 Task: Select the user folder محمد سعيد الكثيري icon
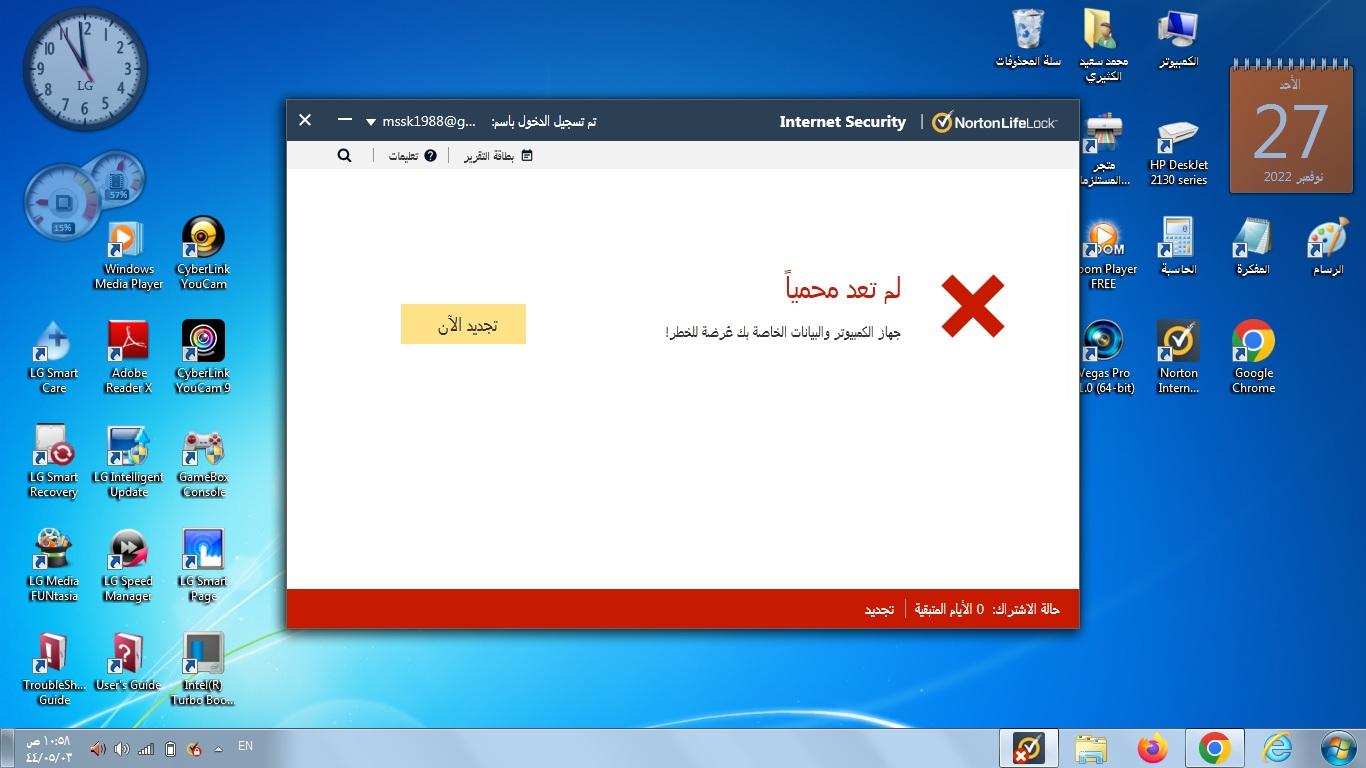(1103, 46)
